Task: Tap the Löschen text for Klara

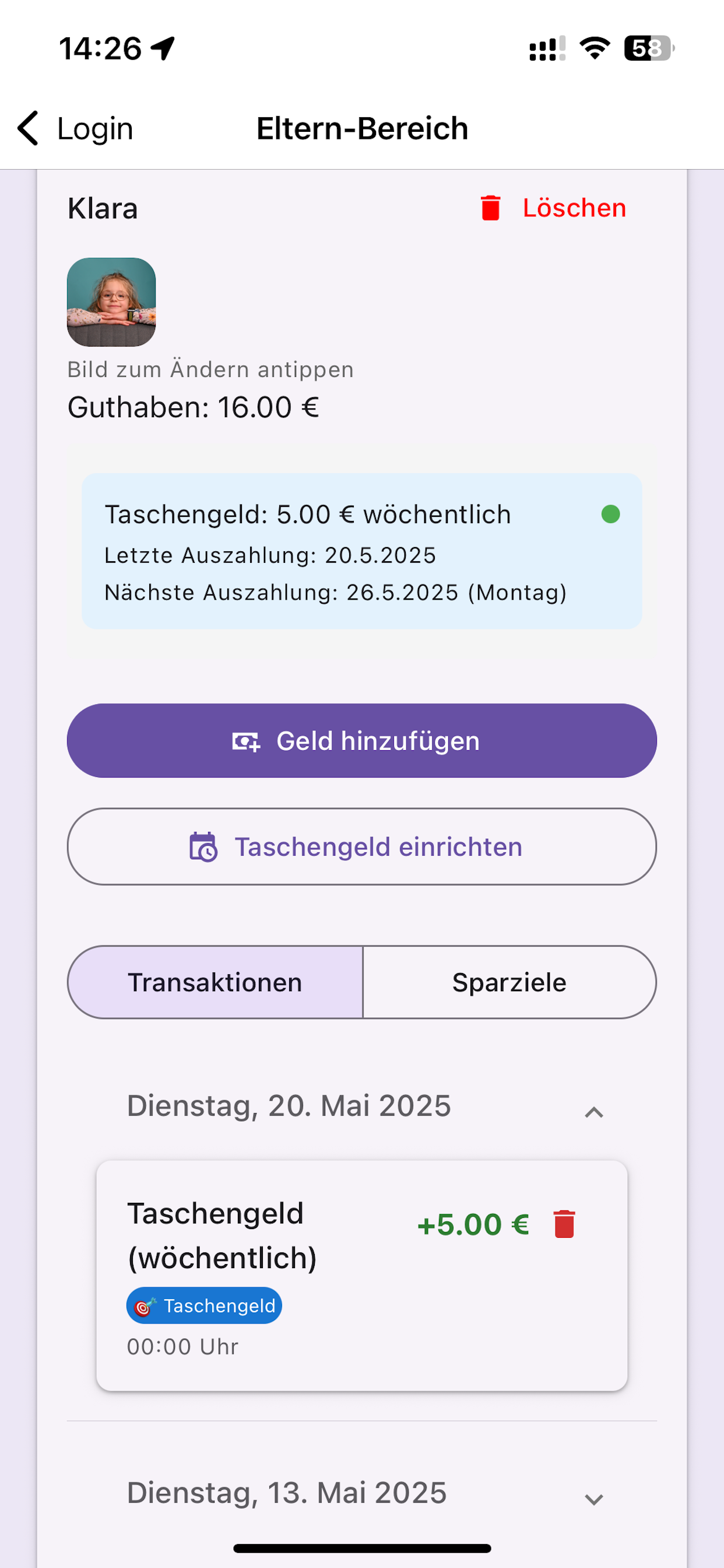Action: coord(574,208)
